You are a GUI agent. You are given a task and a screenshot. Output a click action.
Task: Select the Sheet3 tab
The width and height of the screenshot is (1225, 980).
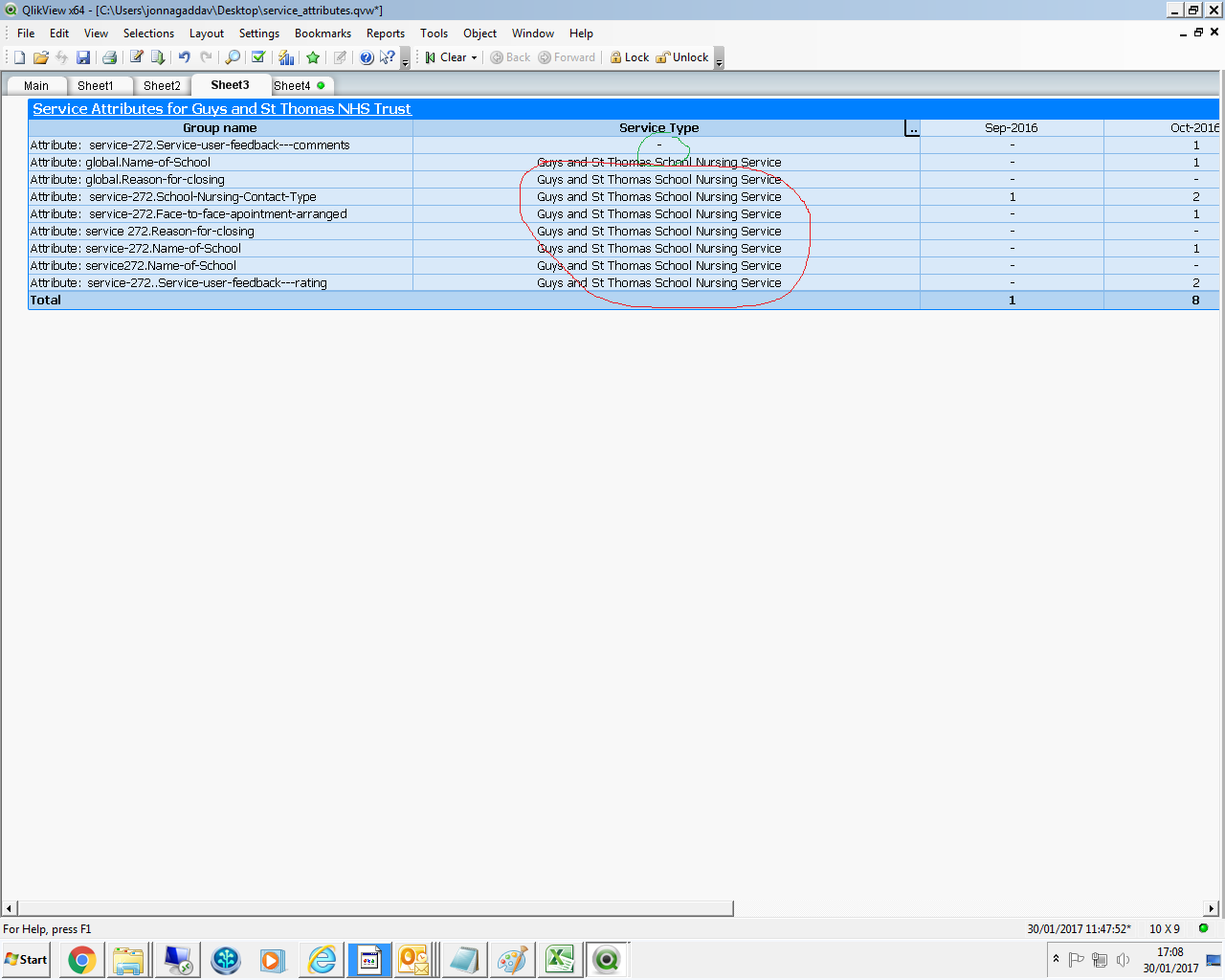point(230,85)
